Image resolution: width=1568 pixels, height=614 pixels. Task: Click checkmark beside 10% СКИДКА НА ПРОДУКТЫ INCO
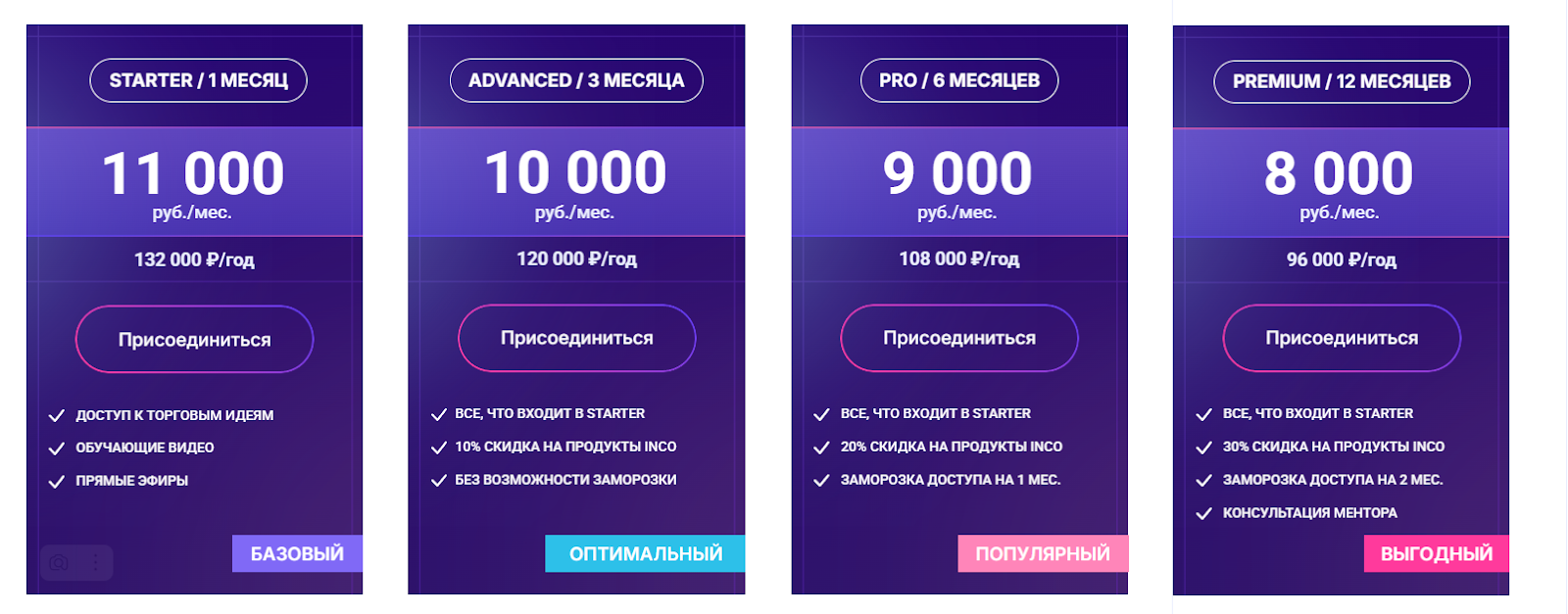click(439, 447)
